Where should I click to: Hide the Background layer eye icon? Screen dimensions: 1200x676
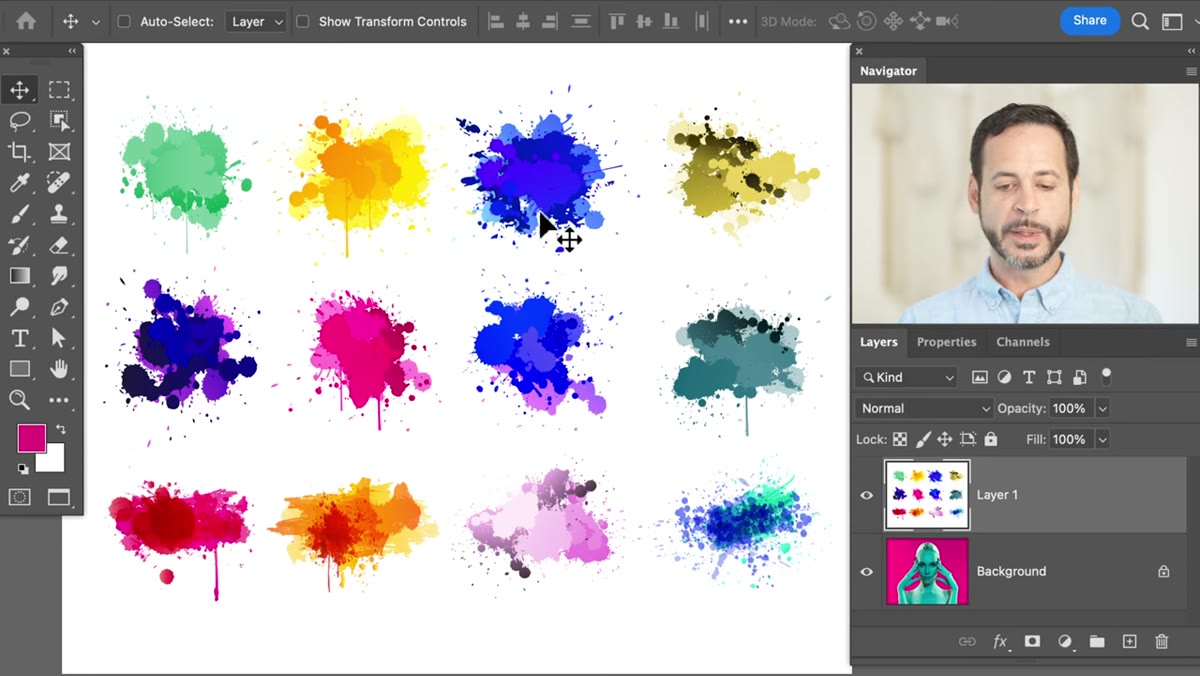coord(867,572)
